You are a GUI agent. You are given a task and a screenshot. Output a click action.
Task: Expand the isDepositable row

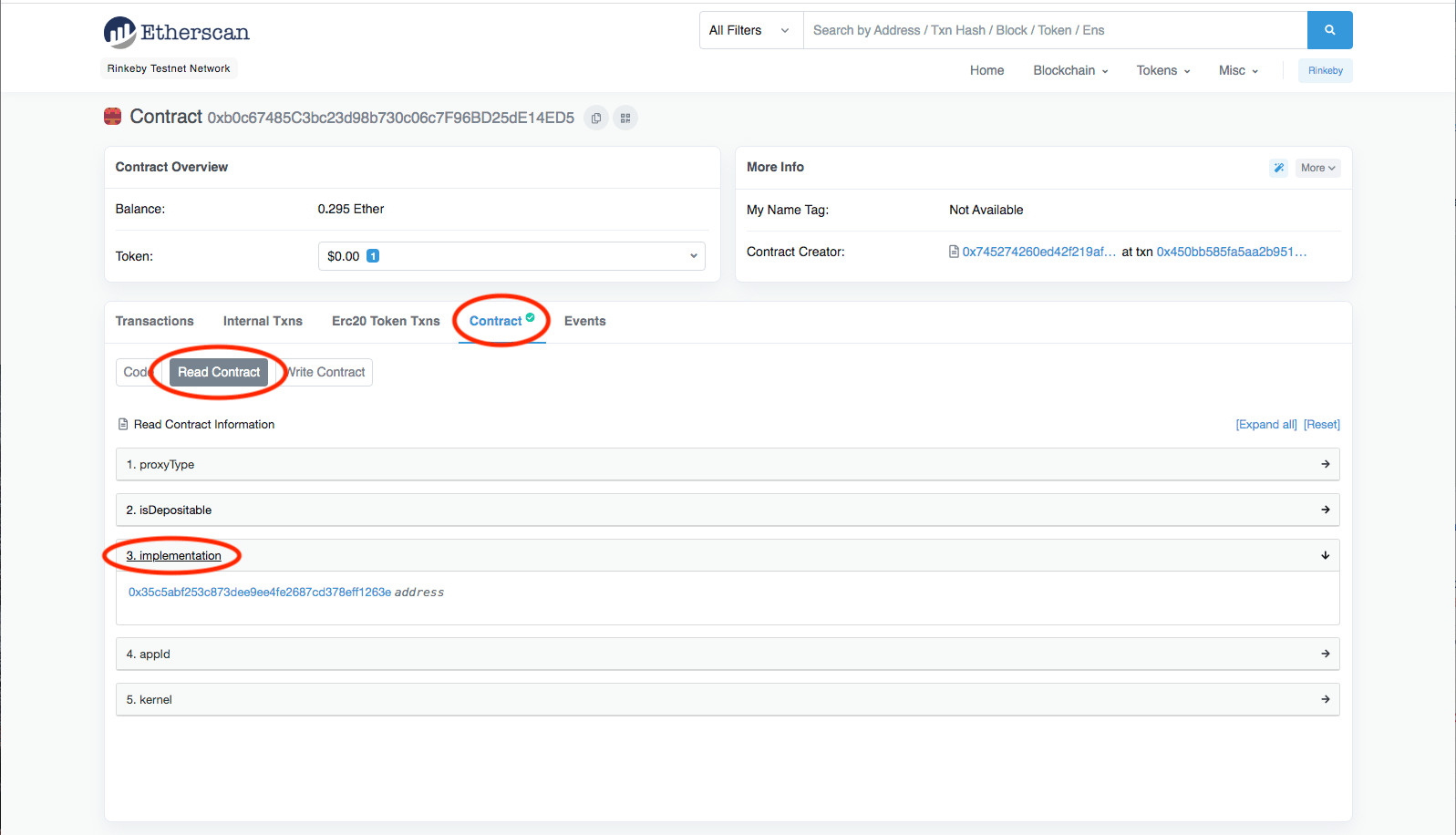pos(728,510)
